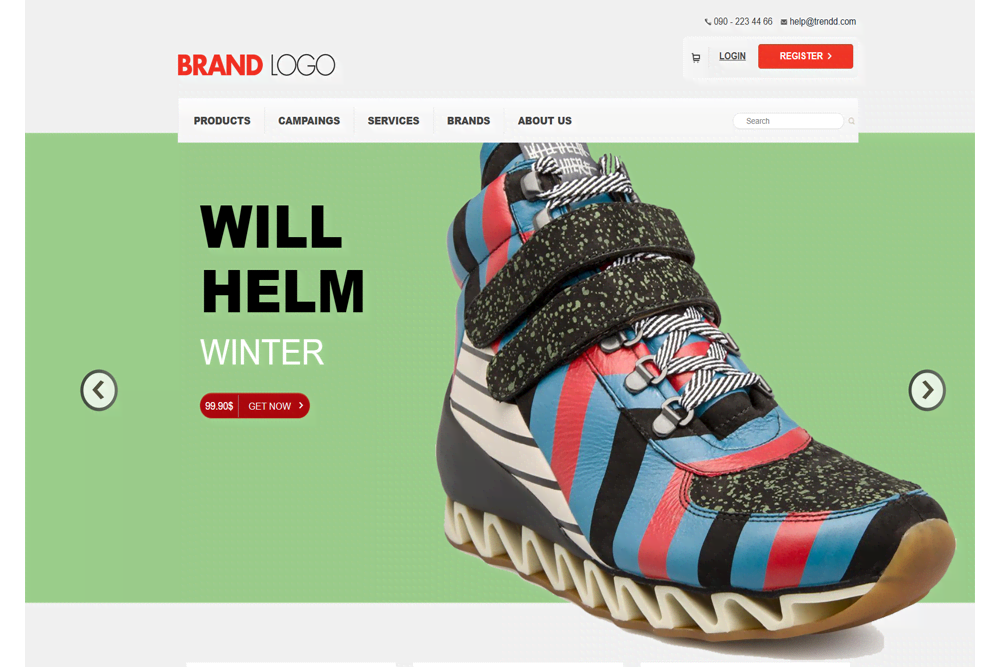Open the Brands navigation item
The height and width of the screenshot is (667, 1000).
469,121
